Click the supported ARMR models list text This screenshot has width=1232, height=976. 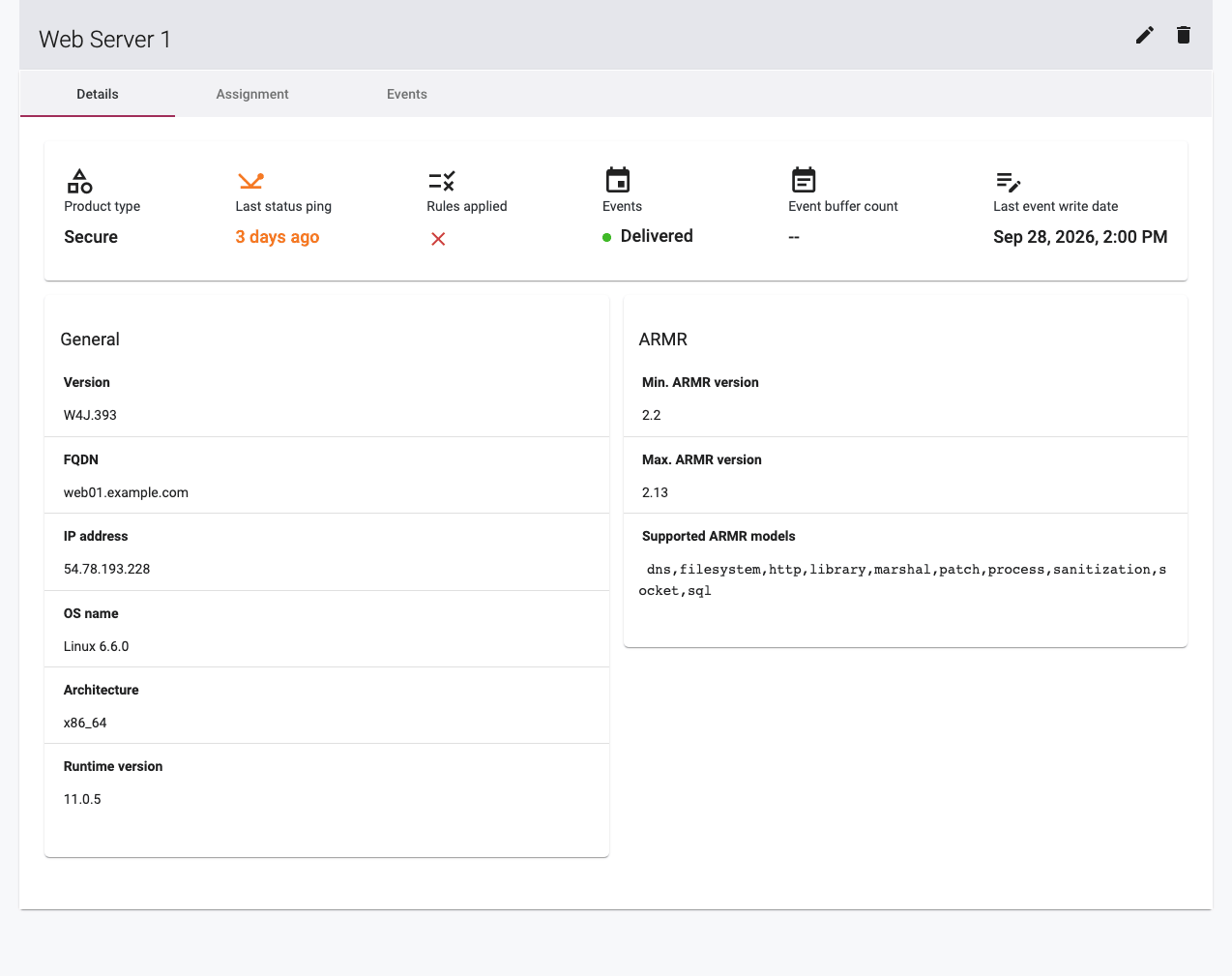(903, 579)
